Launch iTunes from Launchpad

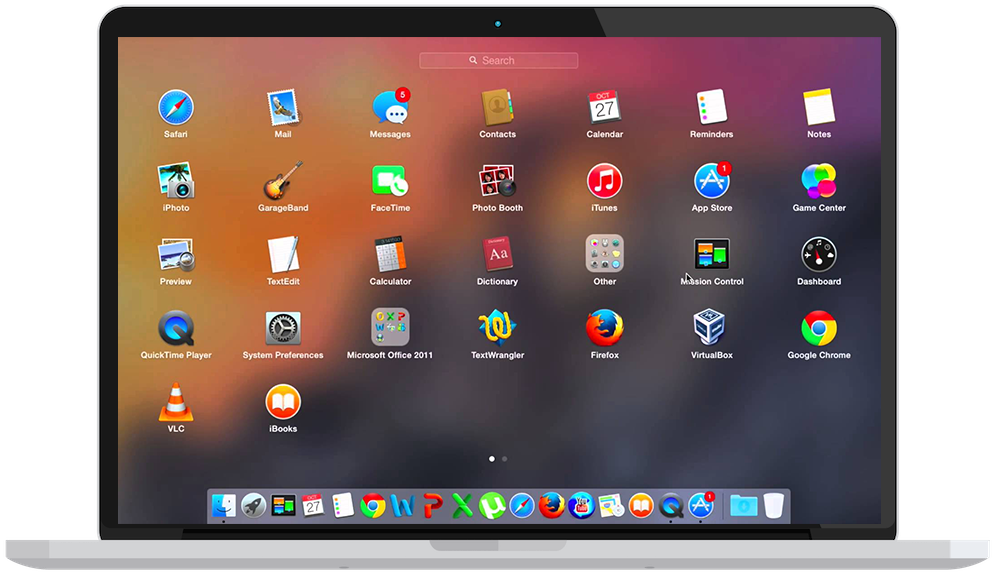pos(604,182)
